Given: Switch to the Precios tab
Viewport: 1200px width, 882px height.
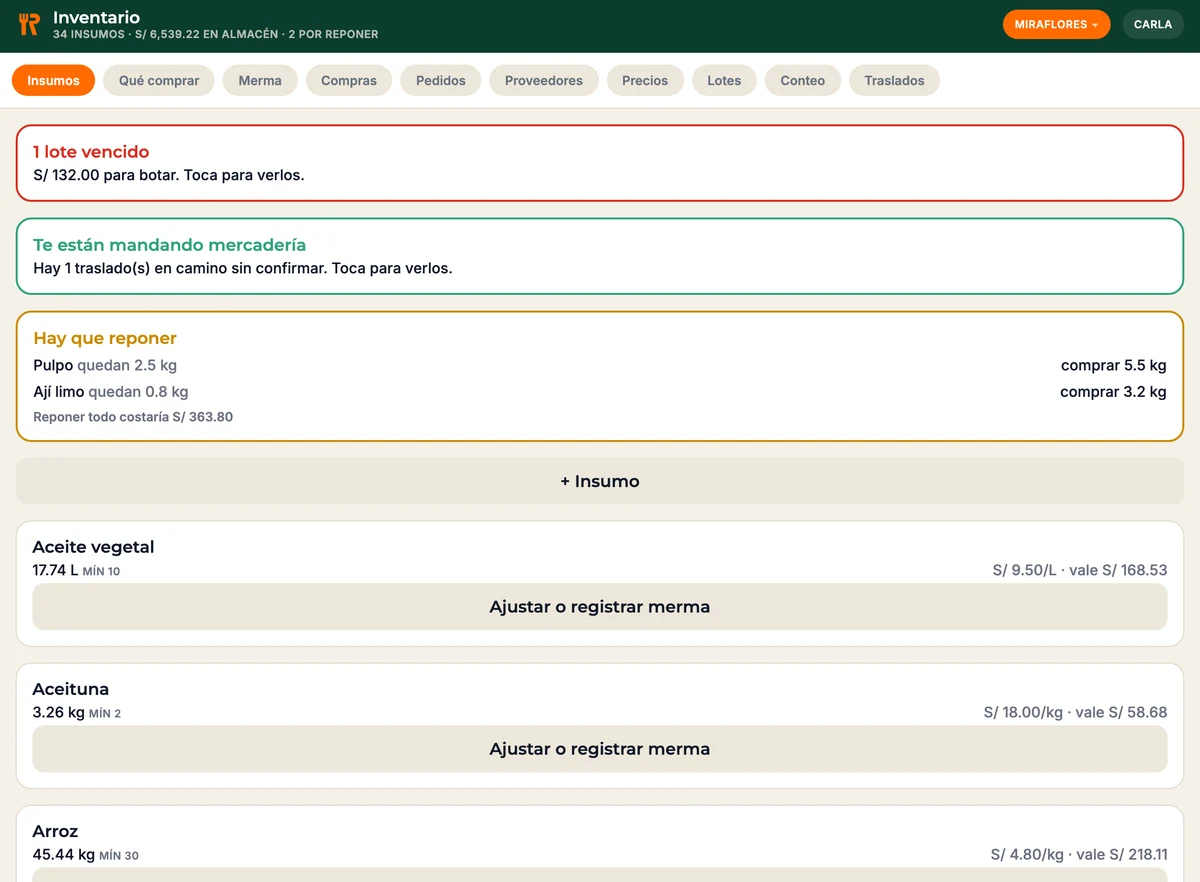Looking at the screenshot, I should click(645, 81).
